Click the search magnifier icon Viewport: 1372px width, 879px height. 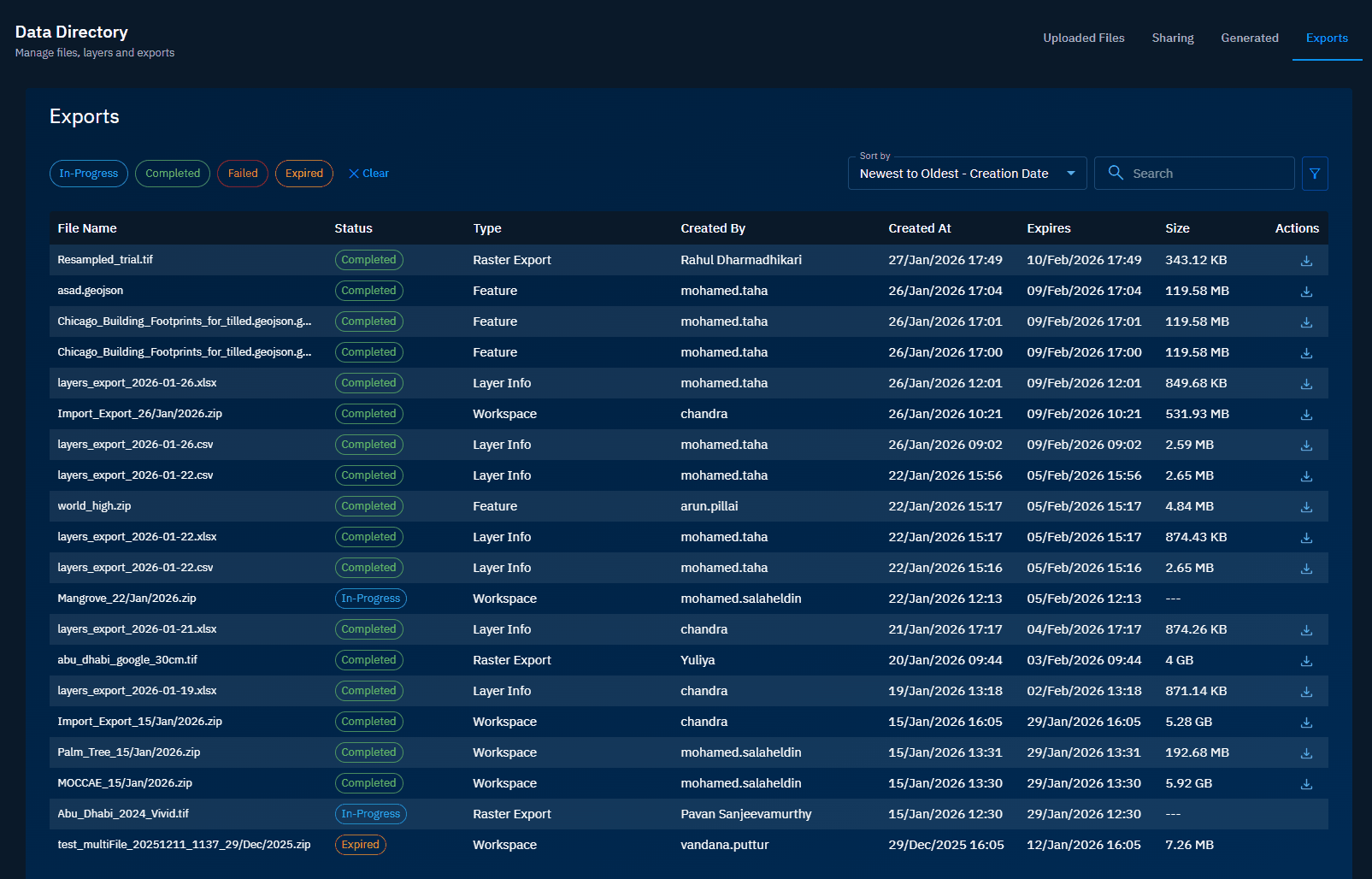(x=1116, y=173)
